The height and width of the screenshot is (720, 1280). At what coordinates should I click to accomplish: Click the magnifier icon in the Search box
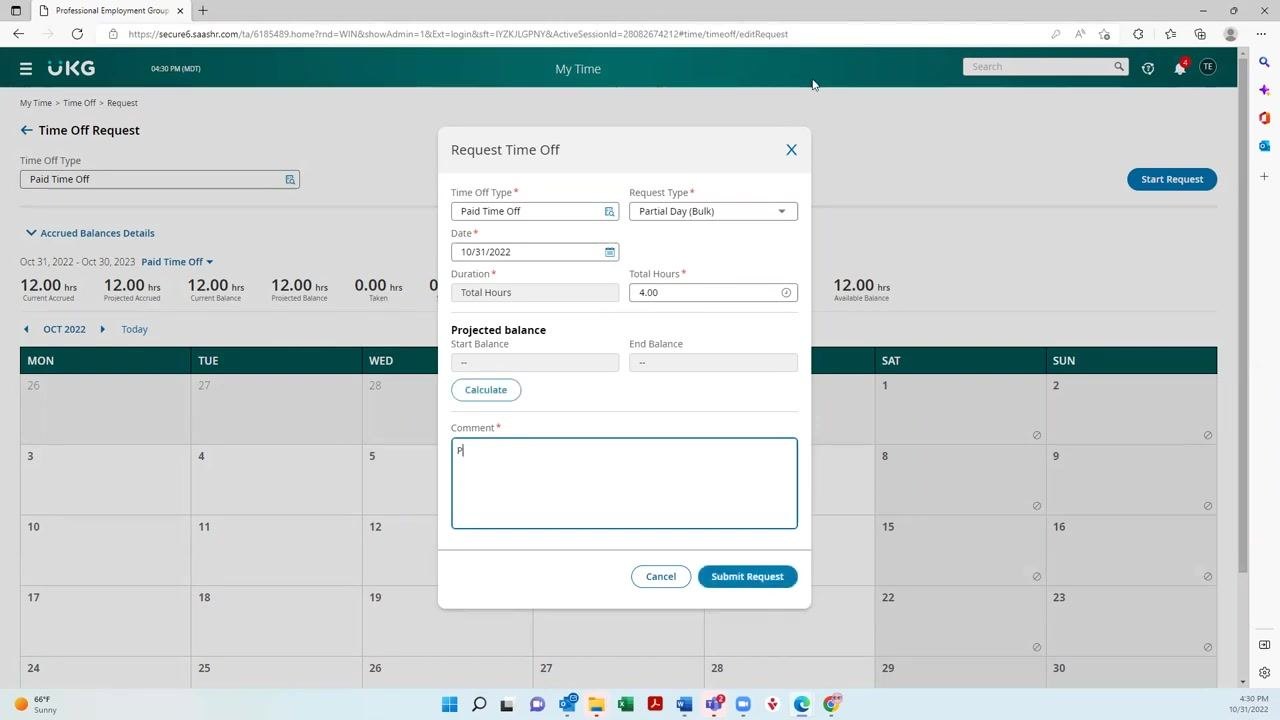(1119, 67)
